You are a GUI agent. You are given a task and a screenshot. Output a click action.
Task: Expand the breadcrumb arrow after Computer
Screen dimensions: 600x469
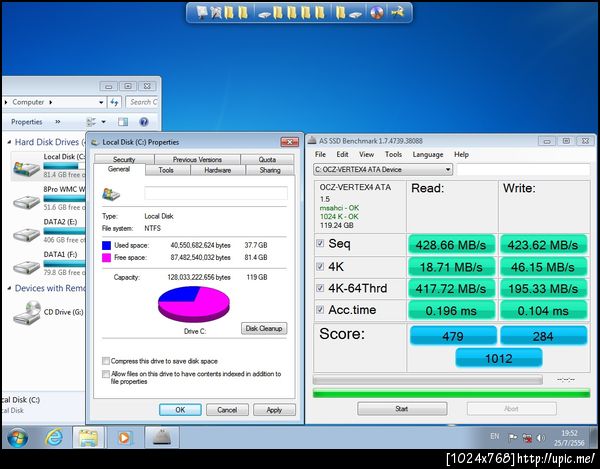click(51, 102)
